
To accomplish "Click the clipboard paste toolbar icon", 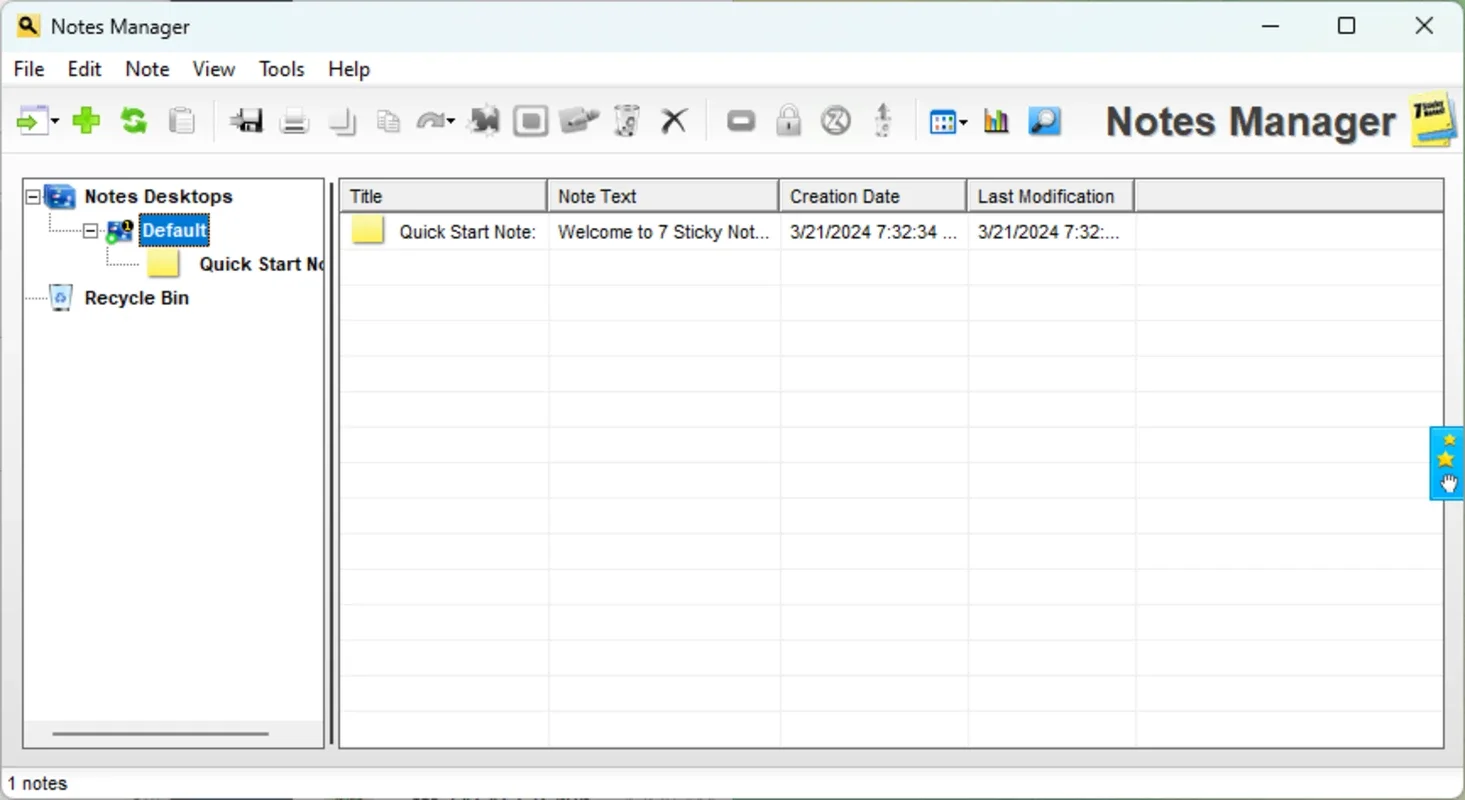I will coord(181,121).
